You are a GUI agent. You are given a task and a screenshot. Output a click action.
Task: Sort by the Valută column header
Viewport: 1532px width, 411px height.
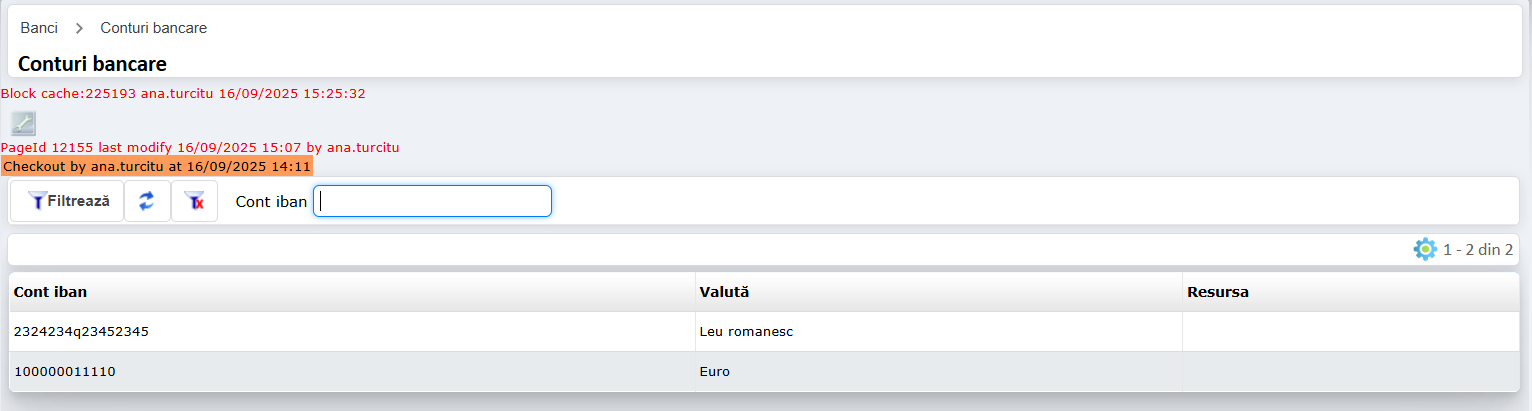click(x=724, y=292)
